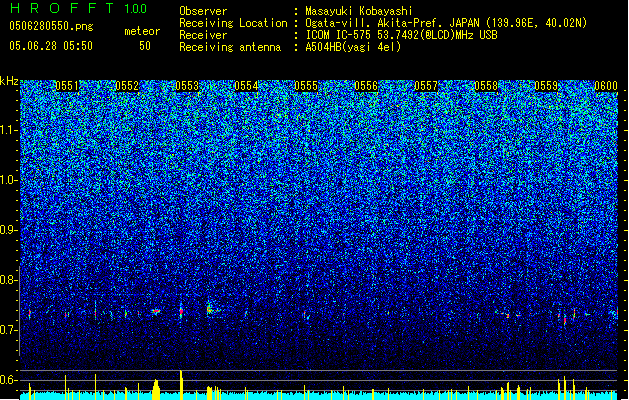
Task: Select the file name 0506280550.png
Action: click(51, 26)
